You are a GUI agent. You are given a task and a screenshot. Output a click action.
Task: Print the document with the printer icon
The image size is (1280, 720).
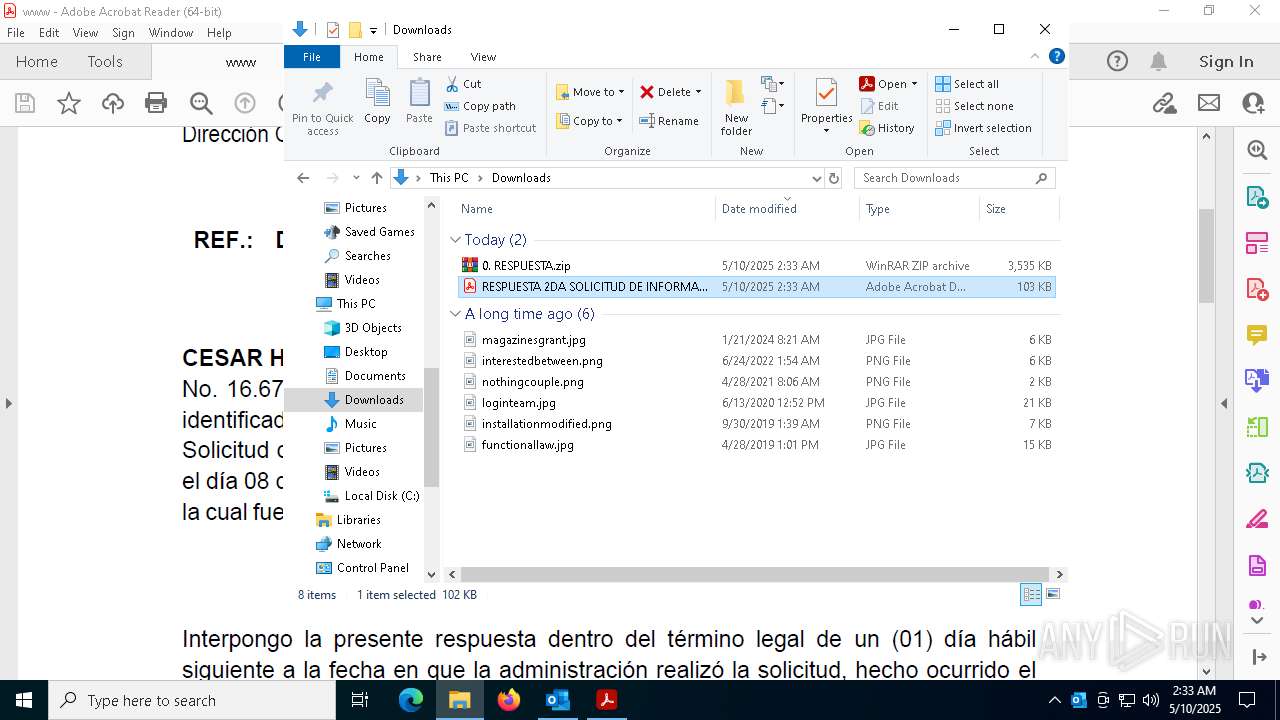tap(156, 102)
